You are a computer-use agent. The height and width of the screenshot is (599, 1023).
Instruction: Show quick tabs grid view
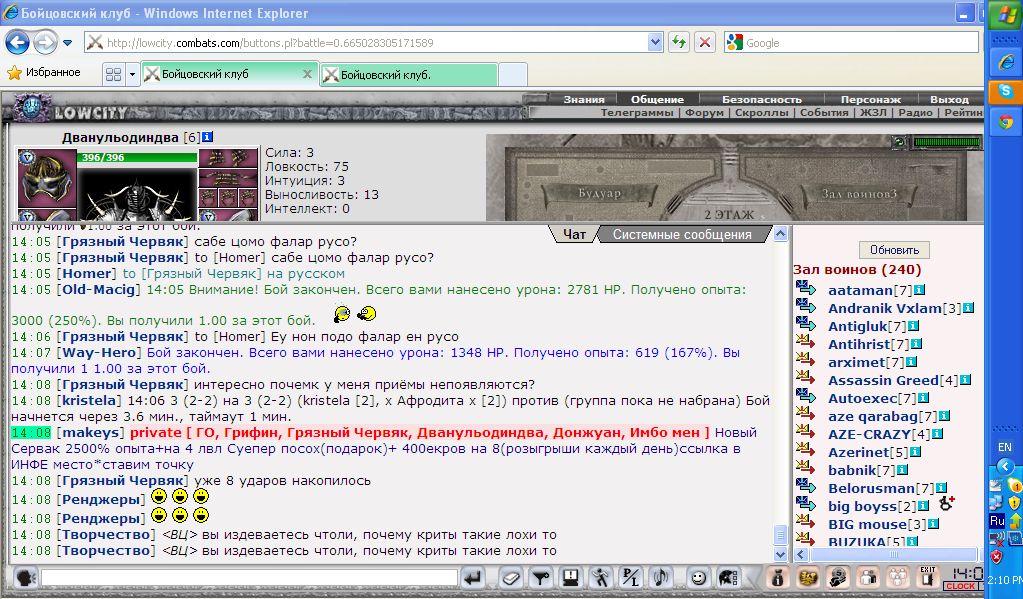(x=114, y=74)
